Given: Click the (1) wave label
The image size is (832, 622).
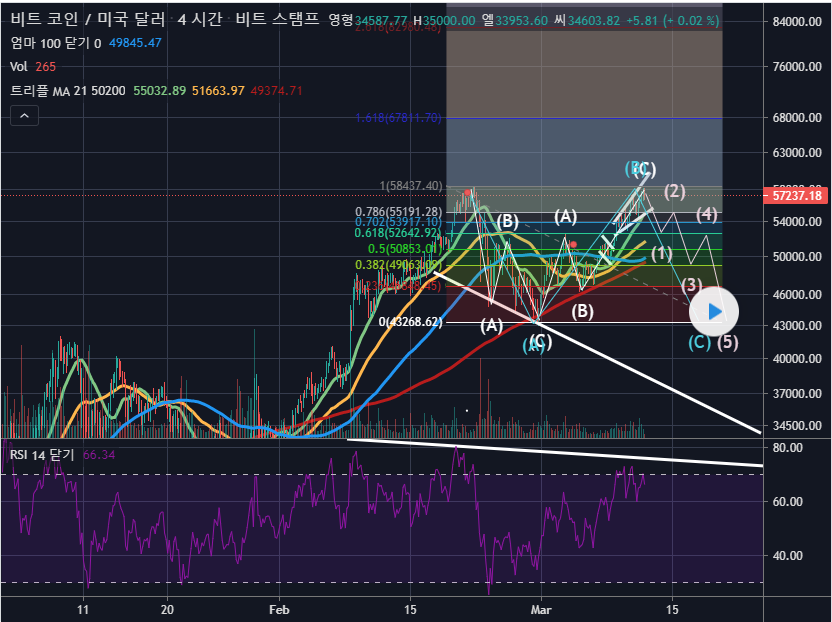Looking at the screenshot, I should point(661,253).
